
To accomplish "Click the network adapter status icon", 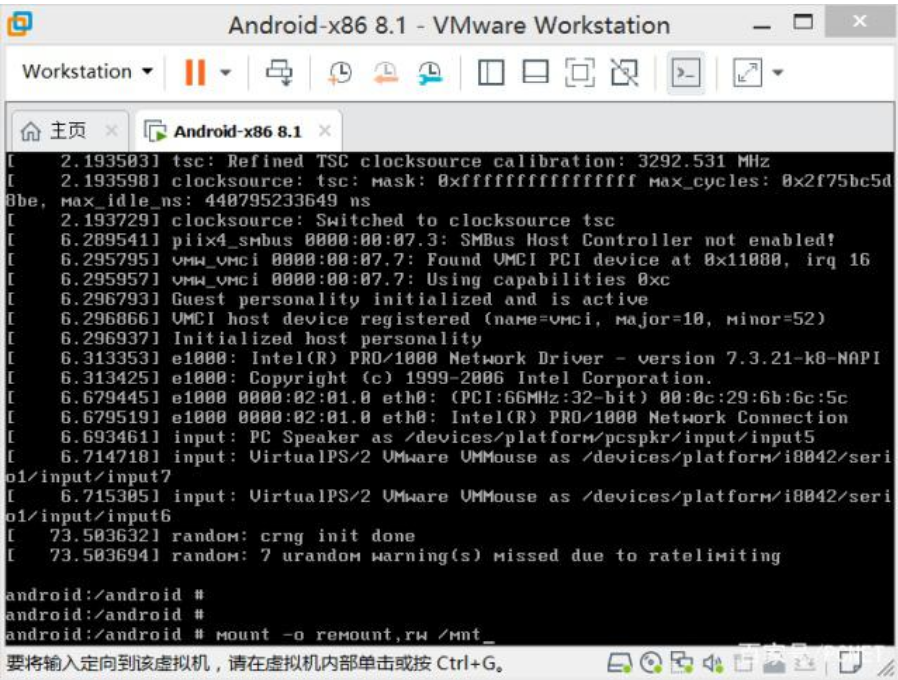I will [x=682, y=663].
